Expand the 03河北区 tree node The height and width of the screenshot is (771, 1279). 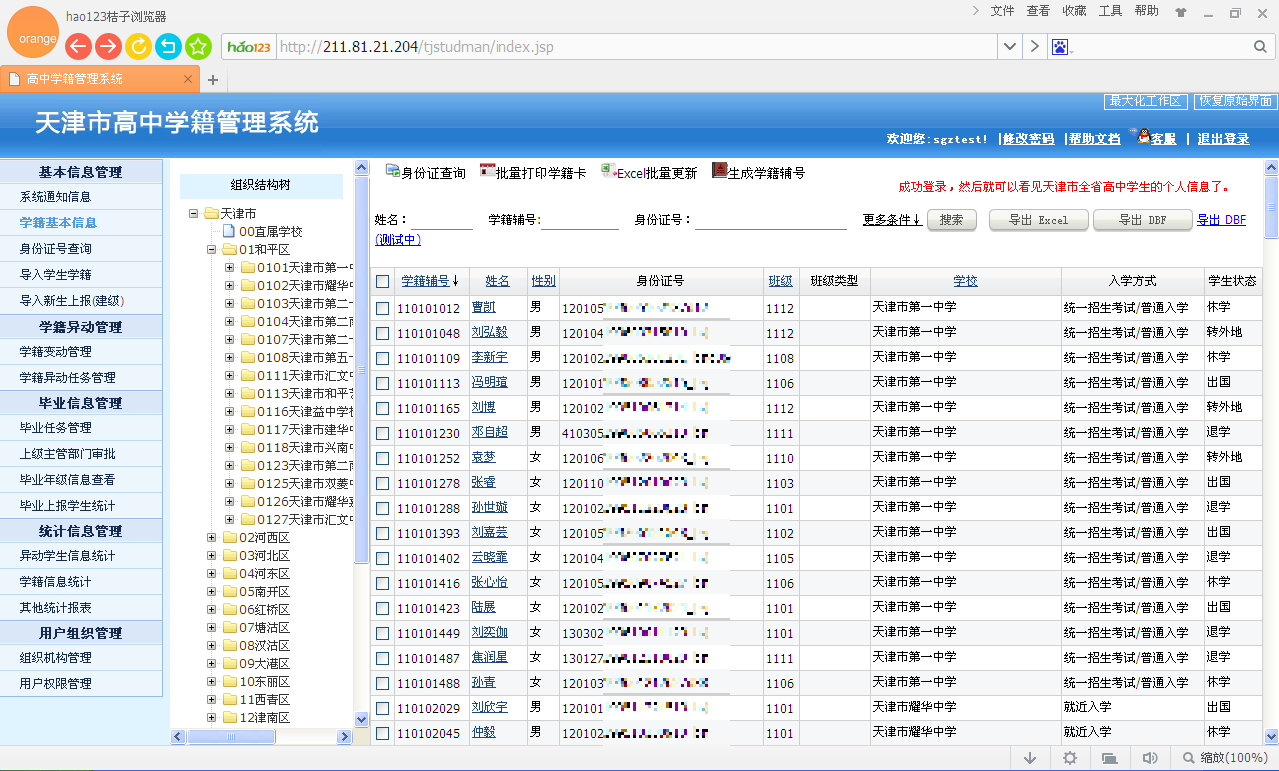click(211, 555)
